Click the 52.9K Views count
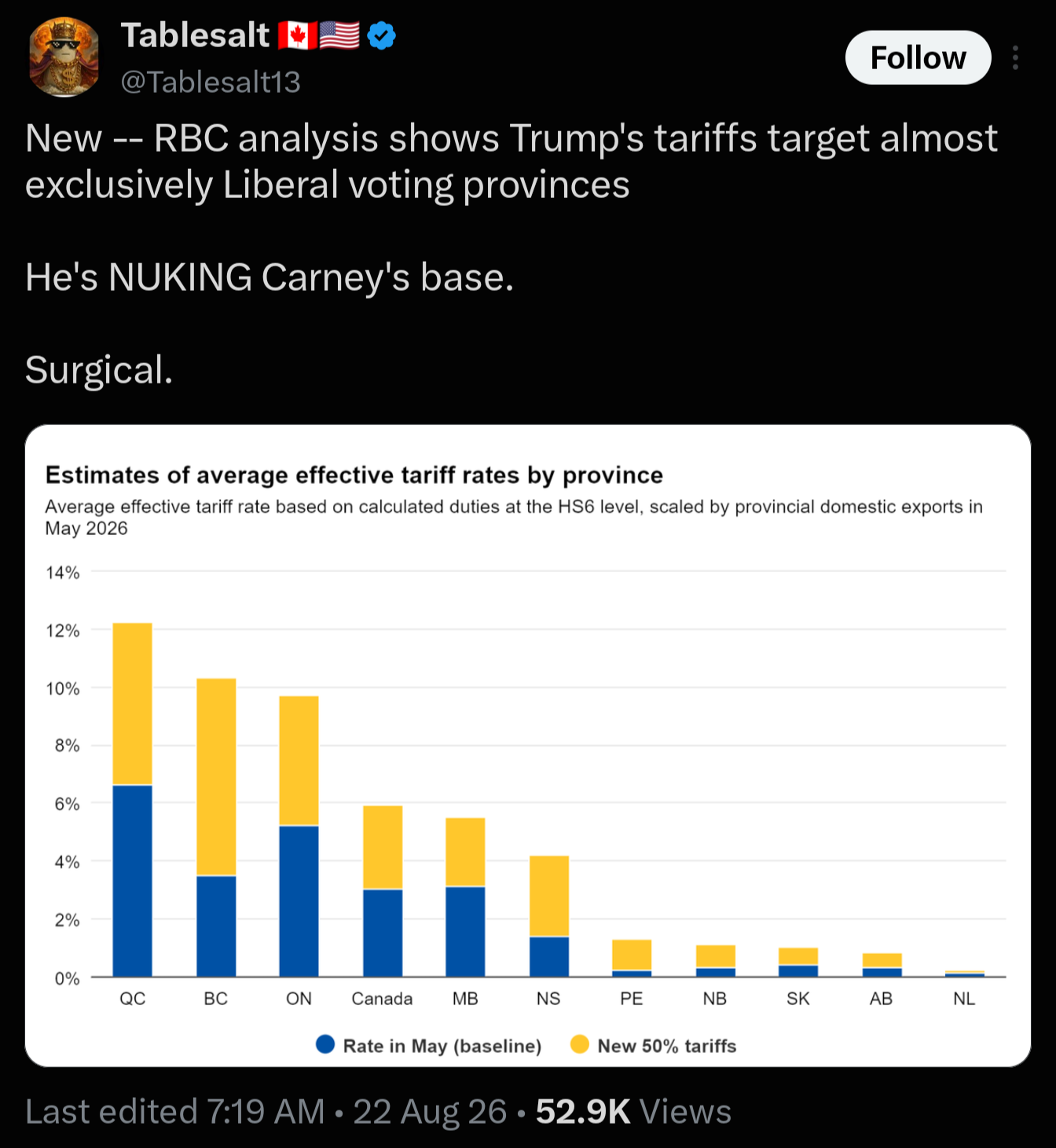 [x=633, y=1111]
